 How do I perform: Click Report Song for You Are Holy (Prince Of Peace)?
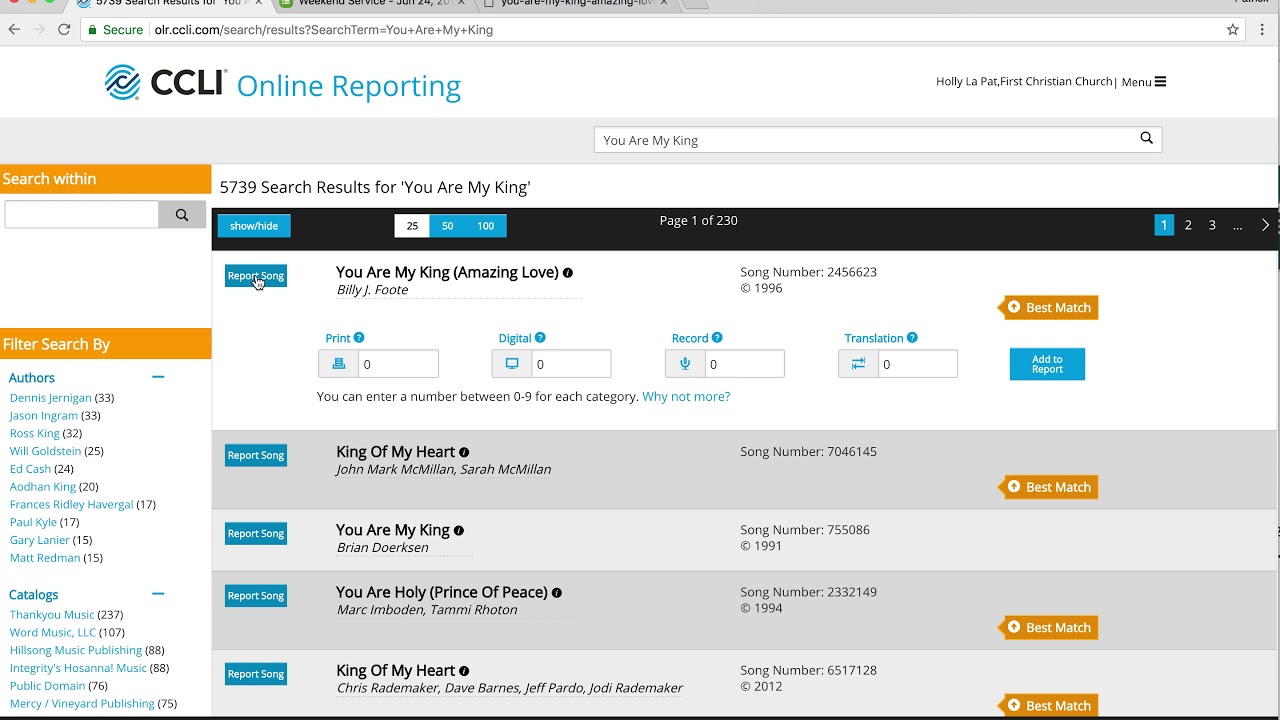click(x=256, y=596)
